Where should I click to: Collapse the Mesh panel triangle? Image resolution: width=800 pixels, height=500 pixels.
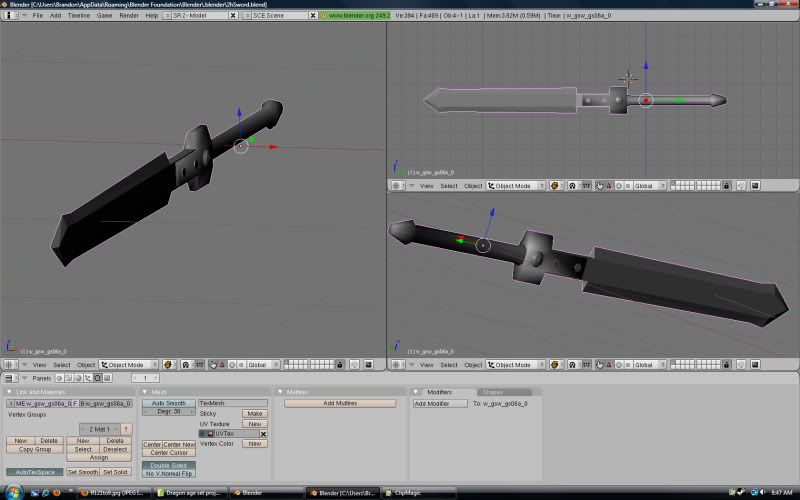click(144, 392)
